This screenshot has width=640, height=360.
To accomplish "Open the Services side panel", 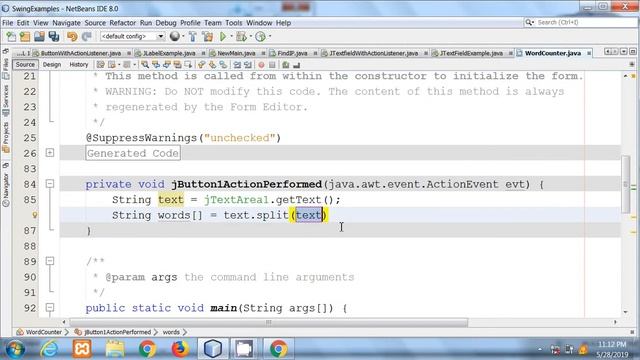I will point(6,100).
